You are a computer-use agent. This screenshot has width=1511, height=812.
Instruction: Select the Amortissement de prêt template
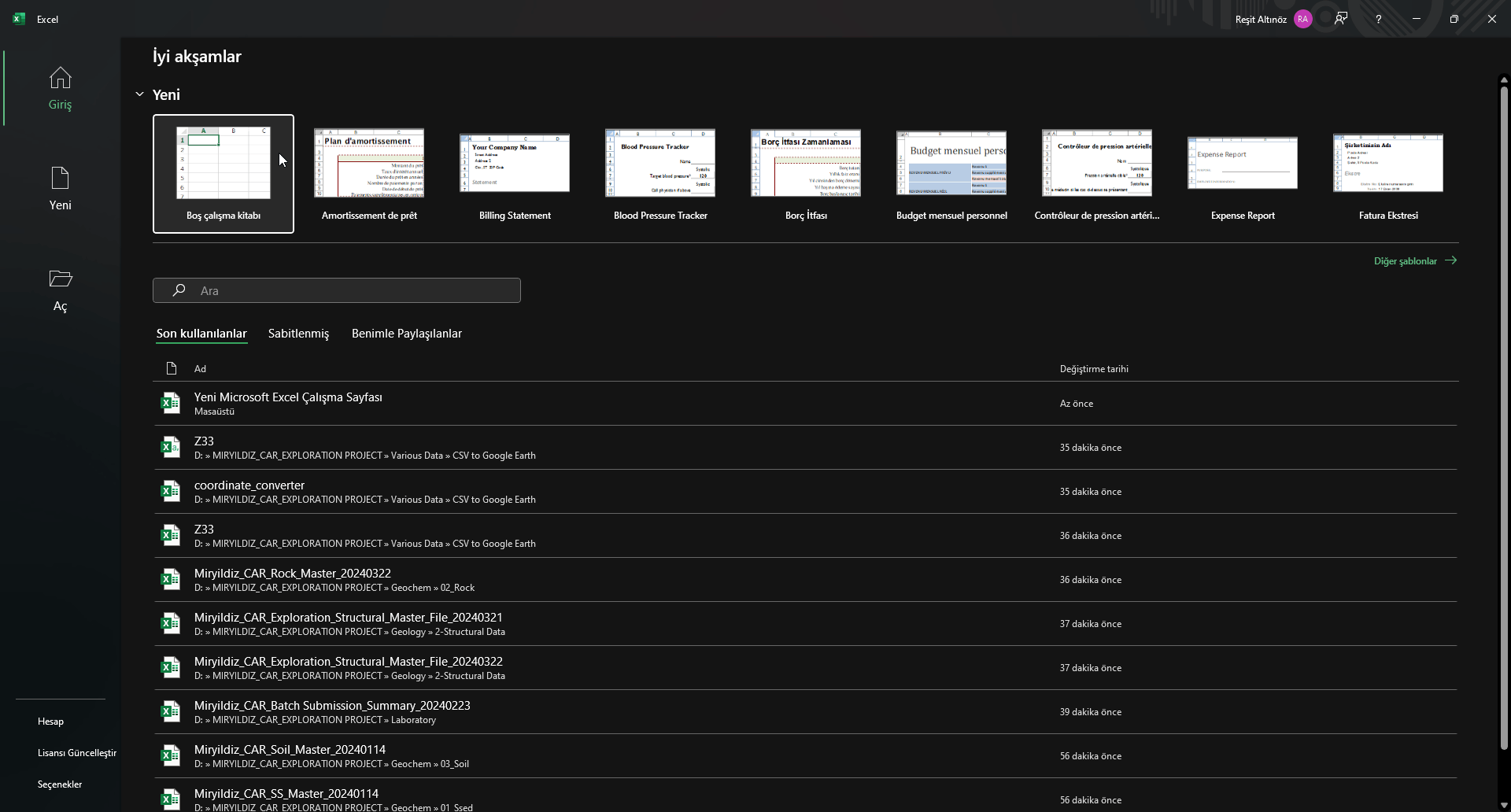[369, 174]
